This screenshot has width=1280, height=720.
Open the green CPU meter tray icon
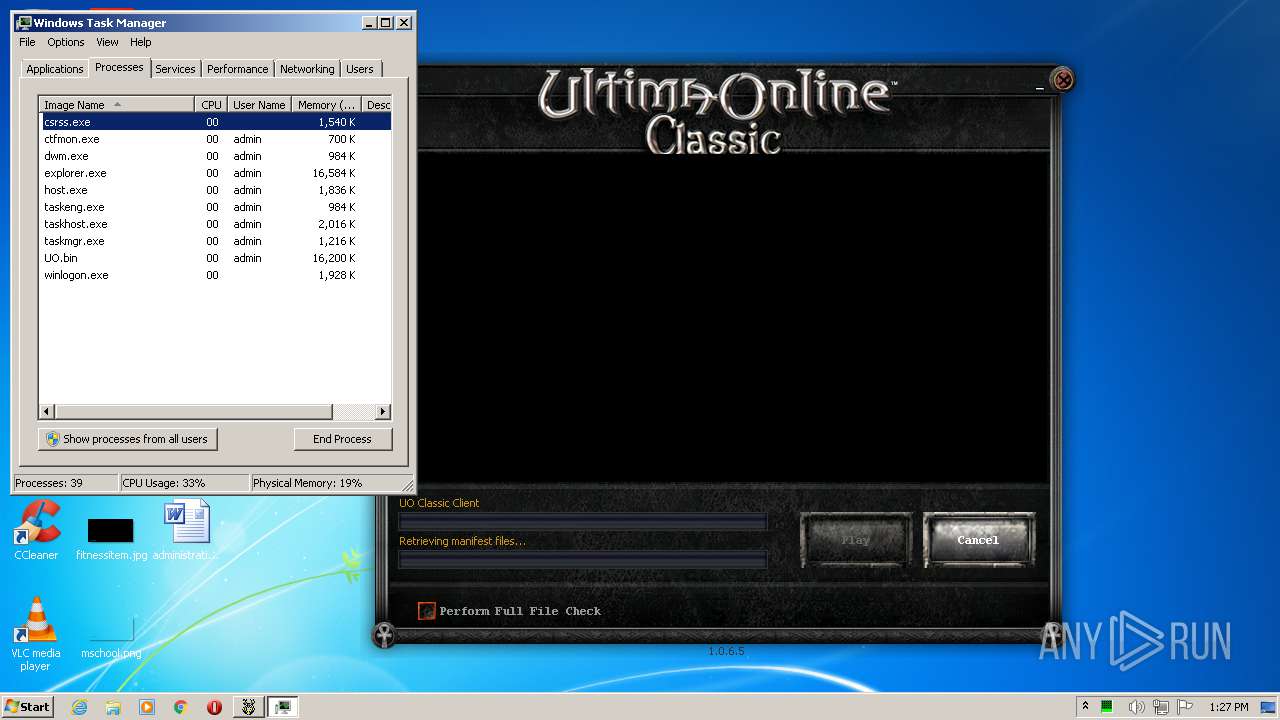click(x=1108, y=707)
